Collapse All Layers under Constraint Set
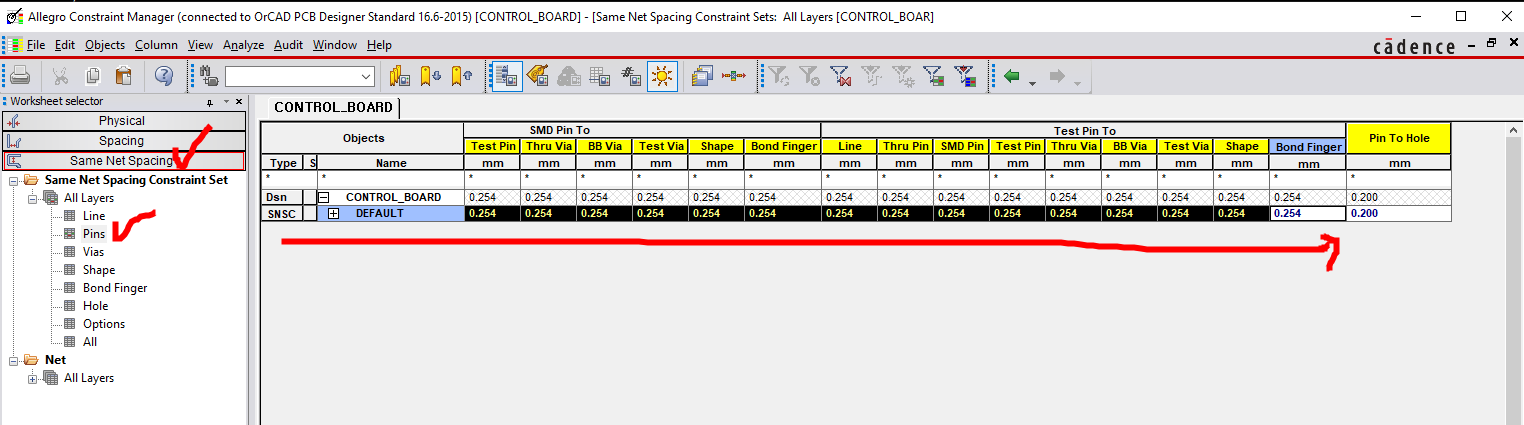Viewport: 1524px width, 425px height. click(x=33, y=198)
